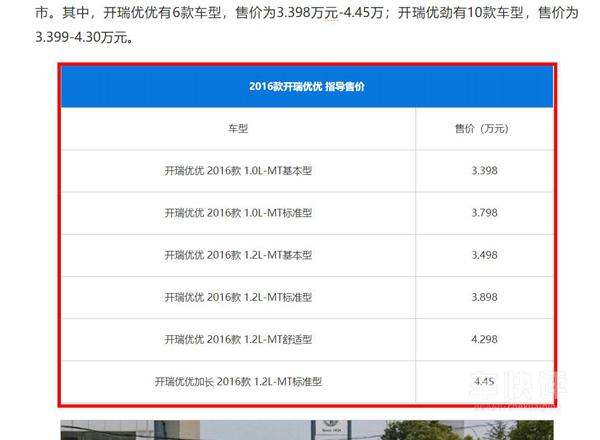Screen dimensions: 600x440
Task: Click the row 开瑞优优 2016款 1.2L-MT舒适型
Action: (307, 339)
